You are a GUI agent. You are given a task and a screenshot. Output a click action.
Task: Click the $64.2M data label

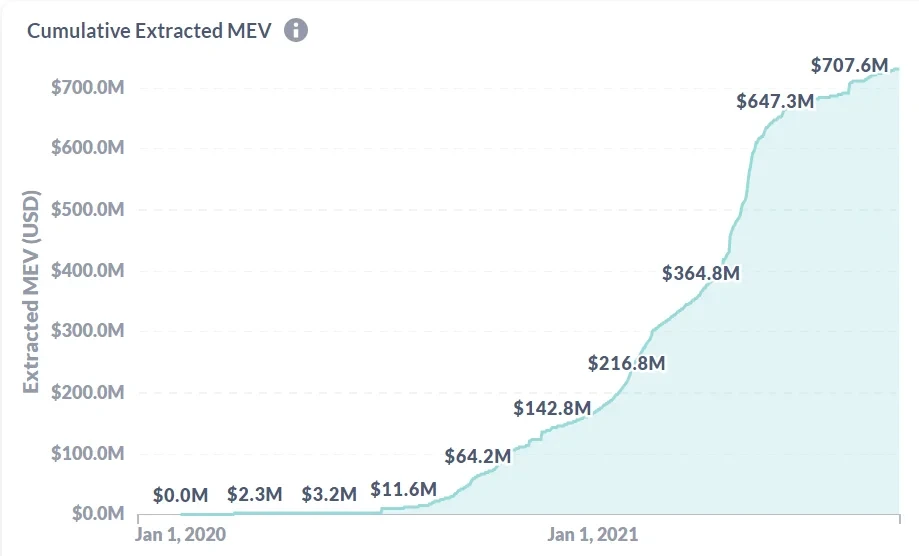[x=478, y=457]
